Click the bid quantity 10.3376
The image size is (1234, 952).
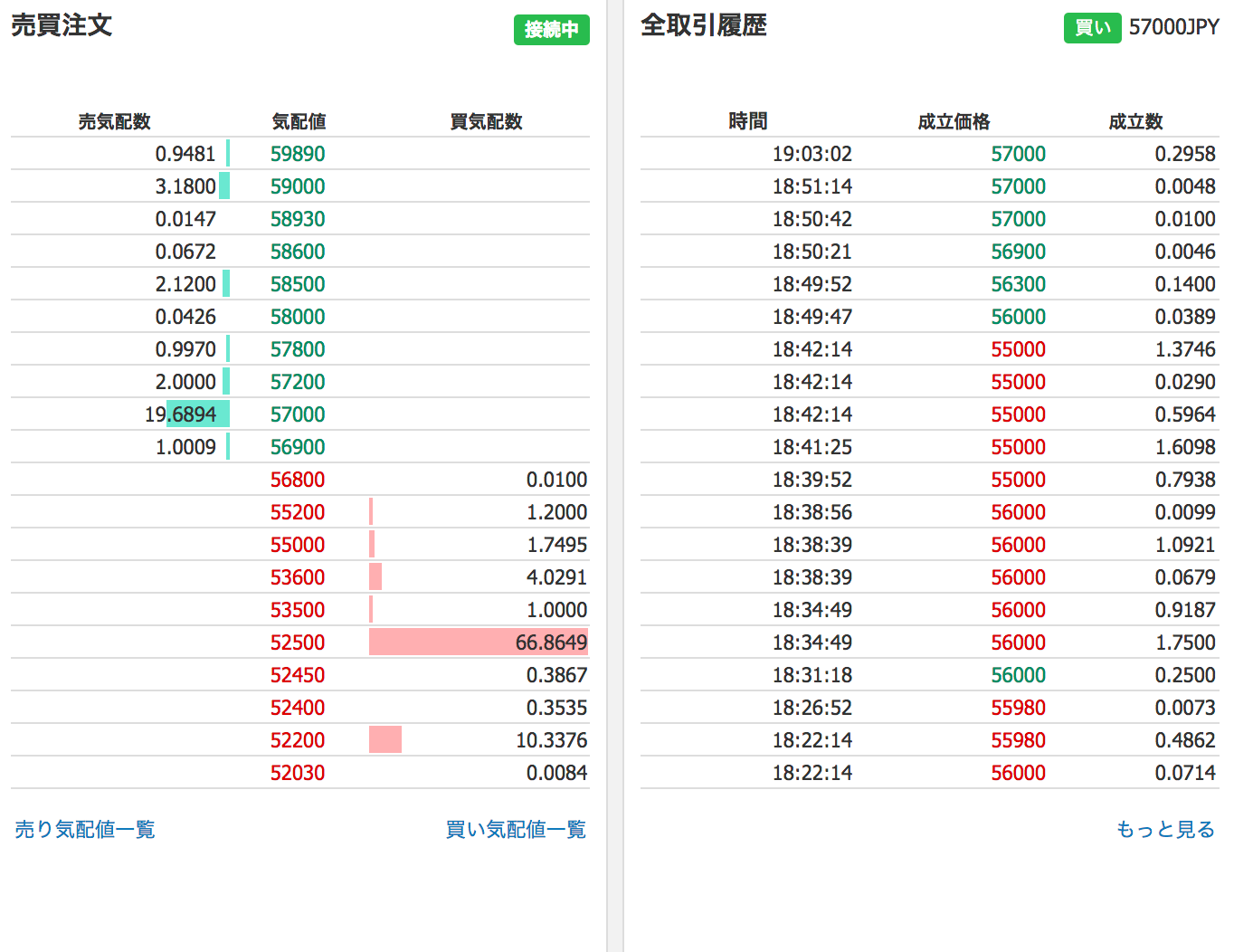coord(551,740)
